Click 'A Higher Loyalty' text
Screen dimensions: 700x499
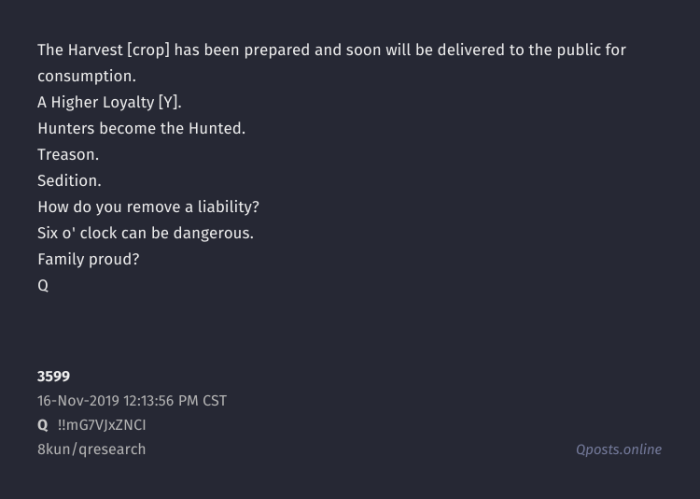tap(95, 102)
